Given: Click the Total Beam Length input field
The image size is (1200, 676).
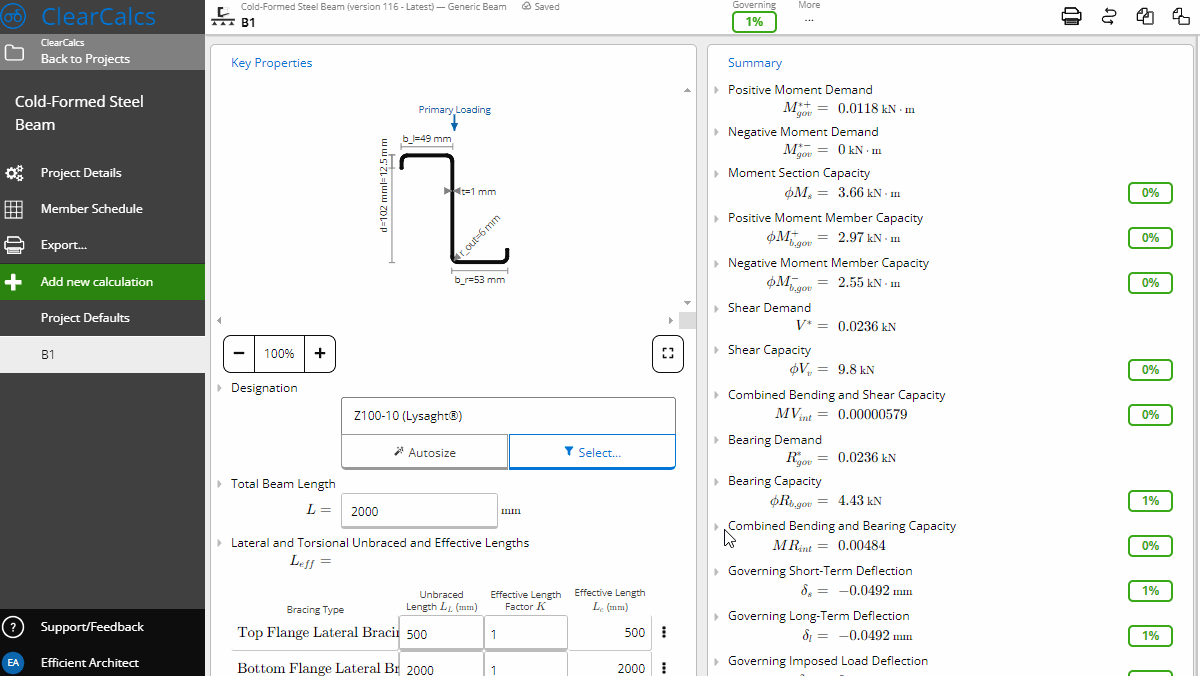Looking at the screenshot, I should [x=419, y=511].
